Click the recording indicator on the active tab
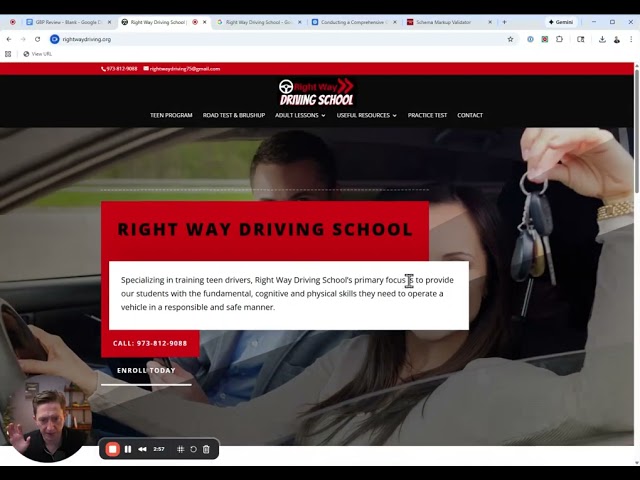Viewport: 640px width, 480px height. 195,22
